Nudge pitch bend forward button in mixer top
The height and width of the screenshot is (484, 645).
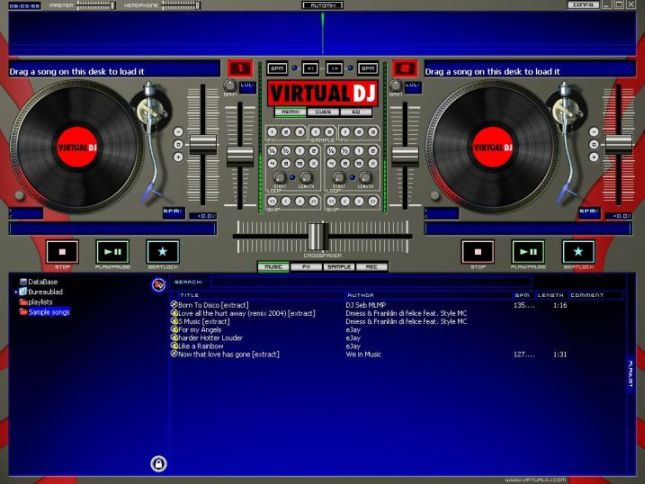click(x=334, y=68)
